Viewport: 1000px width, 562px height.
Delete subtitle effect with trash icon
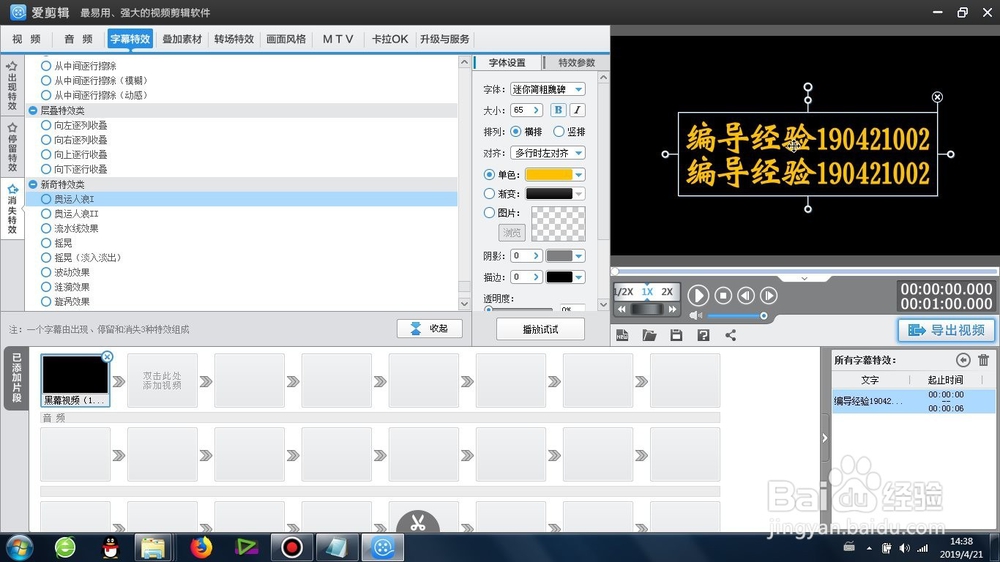pos(983,360)
